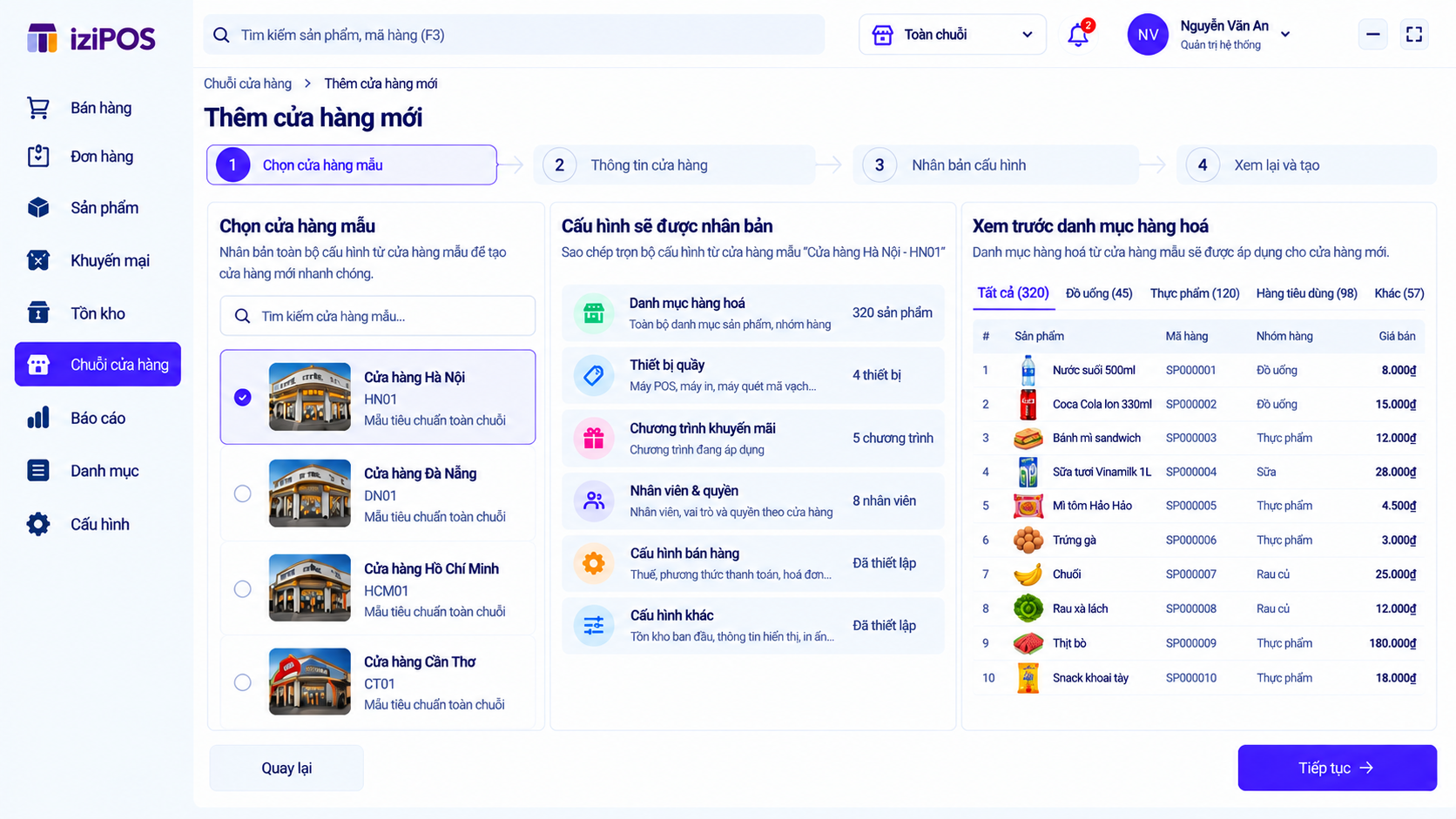Viewport: 1456px width, 819px height.
Task: Open Bán hàng from the sidebar
Action: point(98,108)
